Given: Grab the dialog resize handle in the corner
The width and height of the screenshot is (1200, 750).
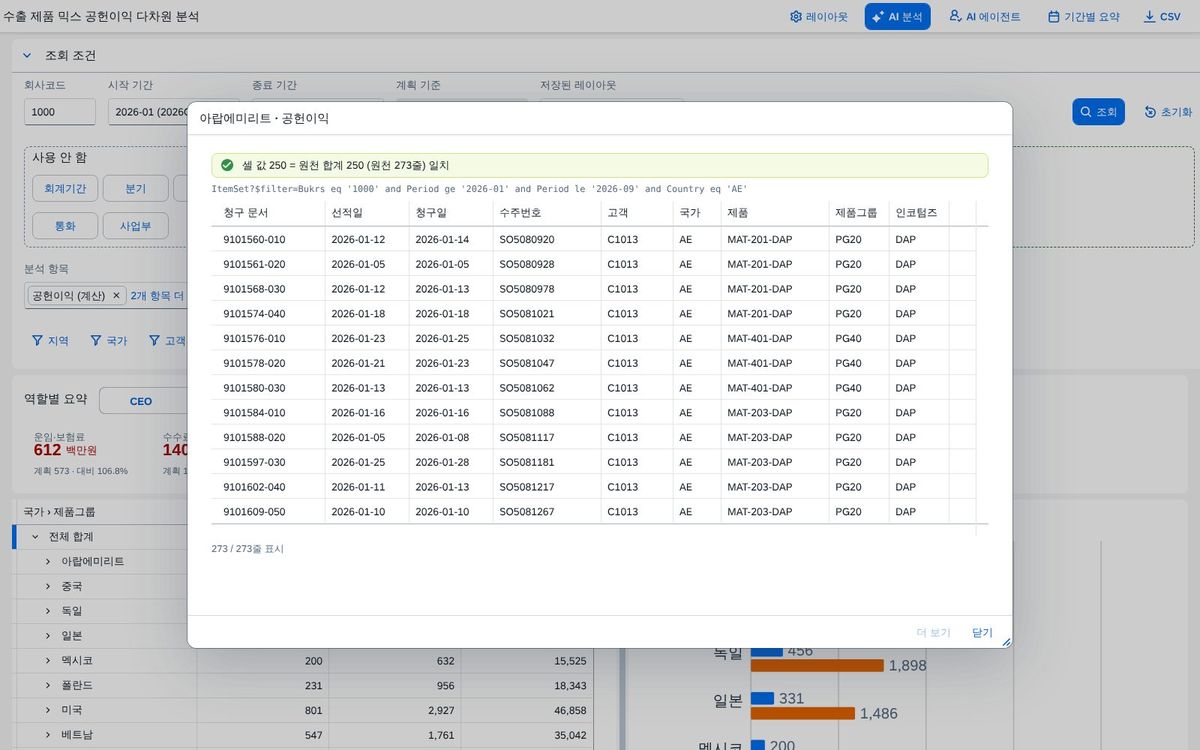Looking at the screenshot, I should (x=1006, y=642).
